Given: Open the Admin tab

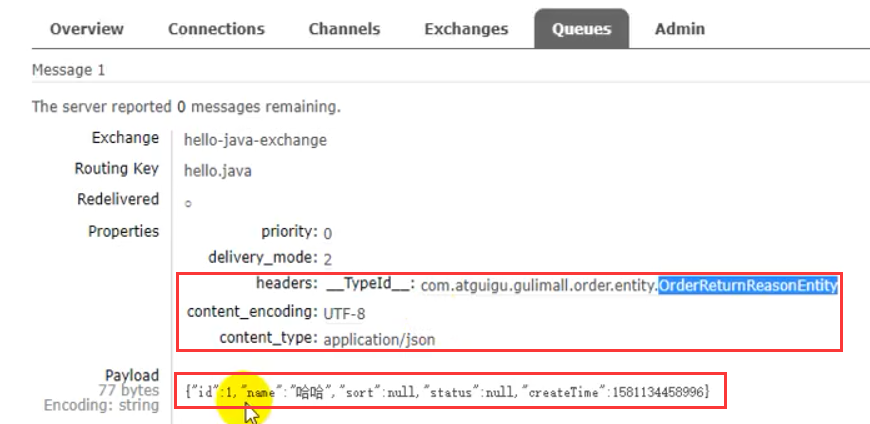Looking at the screenshot, I should [x=680, y=29].
